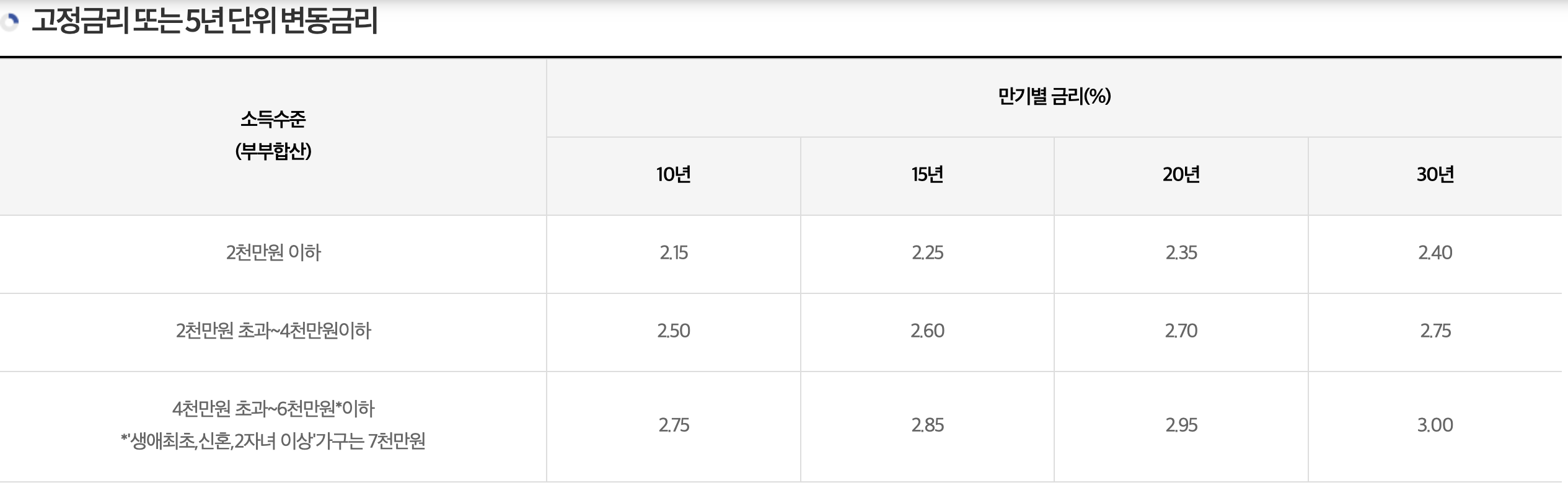Click the 4천만원 초과~6천만원*이하 row label
Screen dimensions: 1568x485
click(x=273, y=409)
